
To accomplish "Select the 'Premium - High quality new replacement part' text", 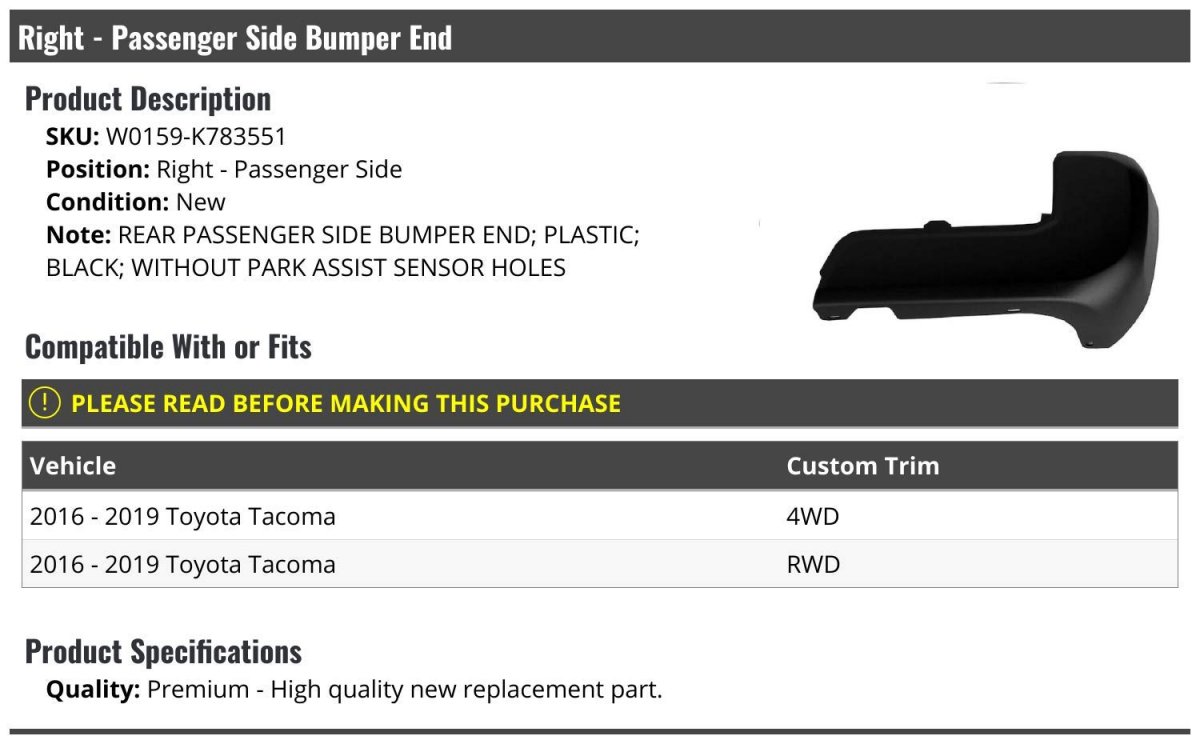I will (x=405, y=689).
